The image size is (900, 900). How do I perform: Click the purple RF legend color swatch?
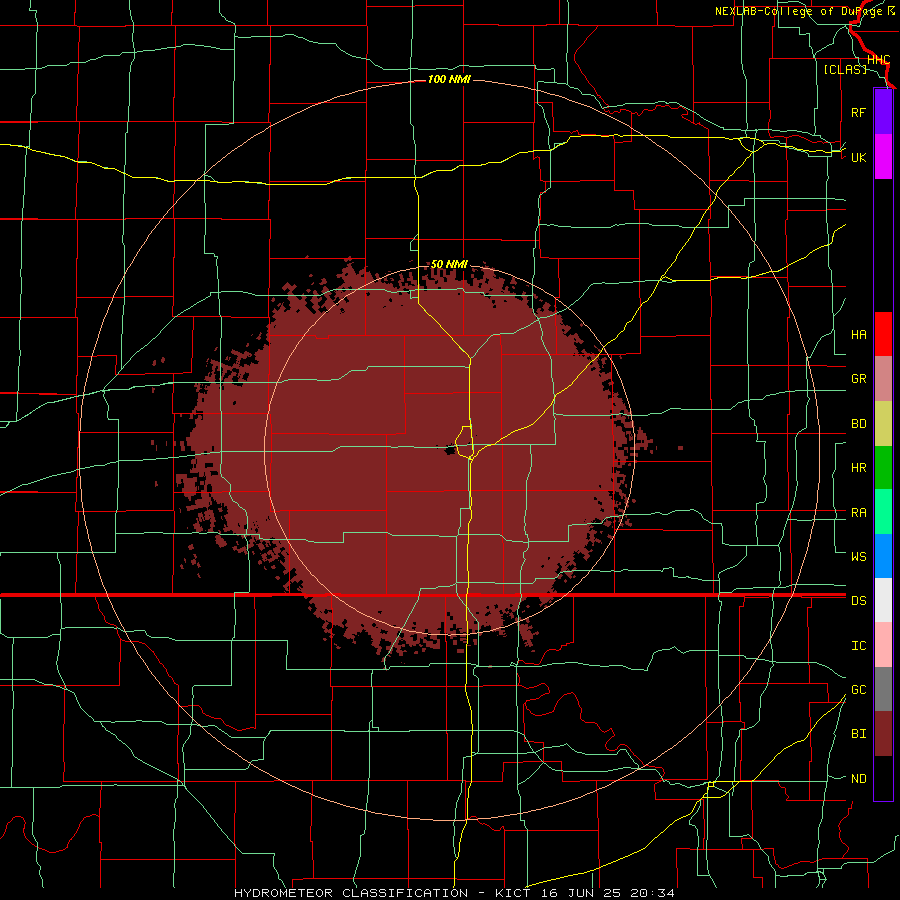pos(883,112)
